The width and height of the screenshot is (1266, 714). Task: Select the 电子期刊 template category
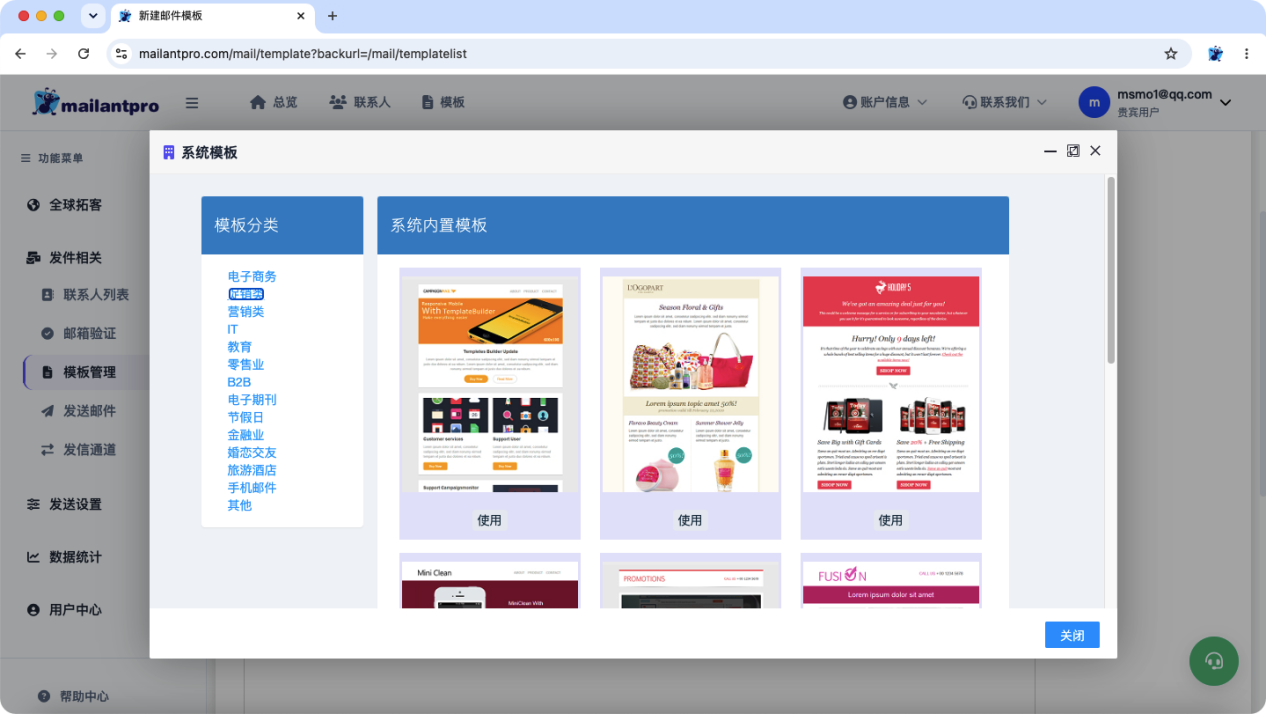click(252, 400)
